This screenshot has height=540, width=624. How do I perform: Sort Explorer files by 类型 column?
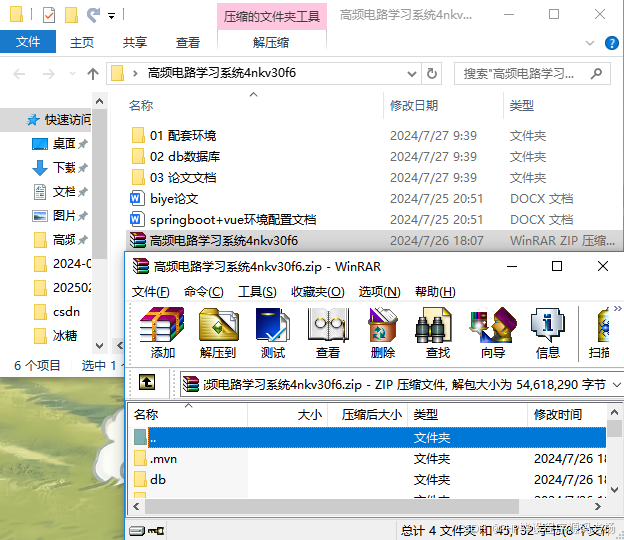tap(522, 105)
